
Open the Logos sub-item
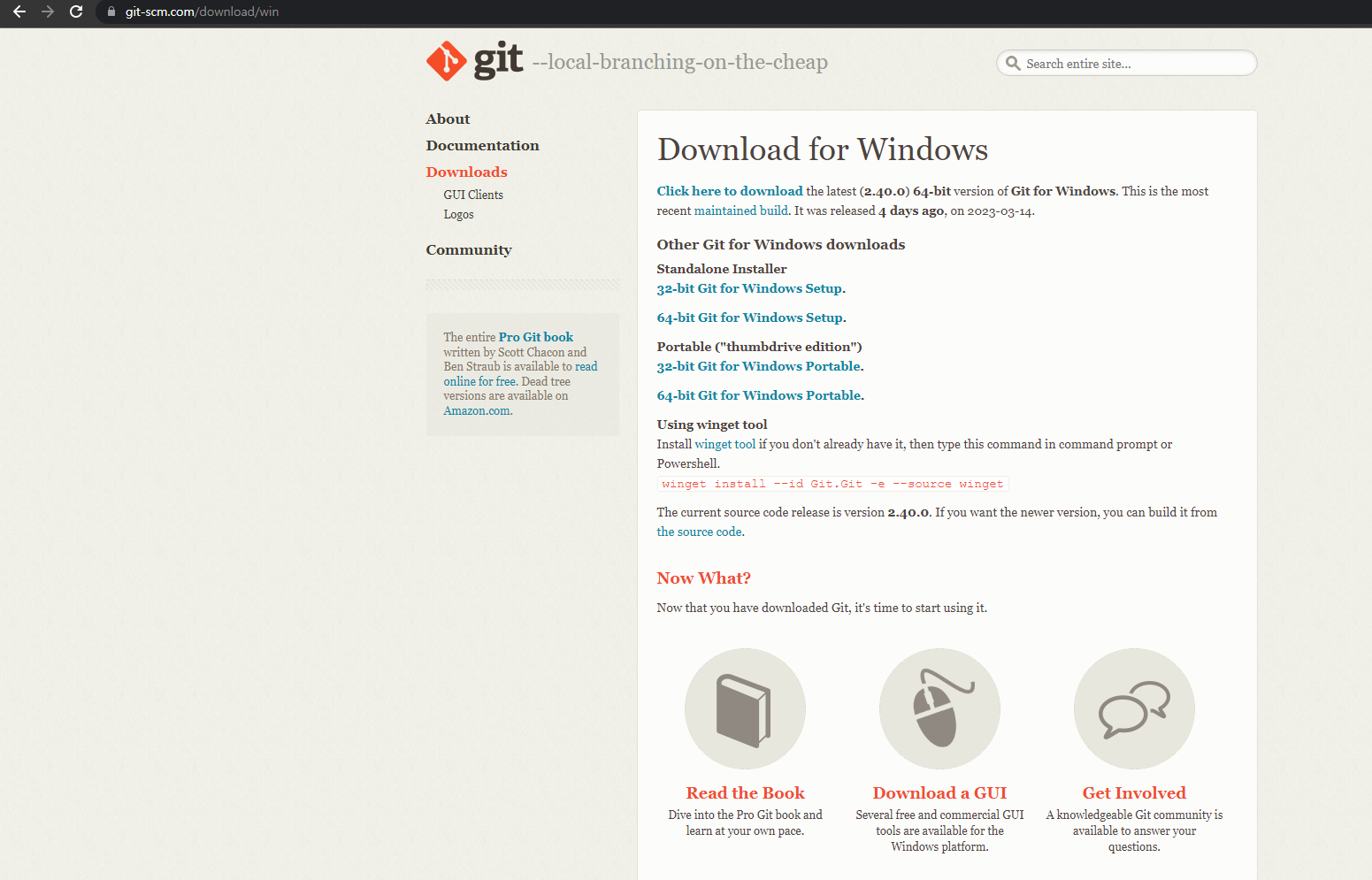(x=458, y=214)
